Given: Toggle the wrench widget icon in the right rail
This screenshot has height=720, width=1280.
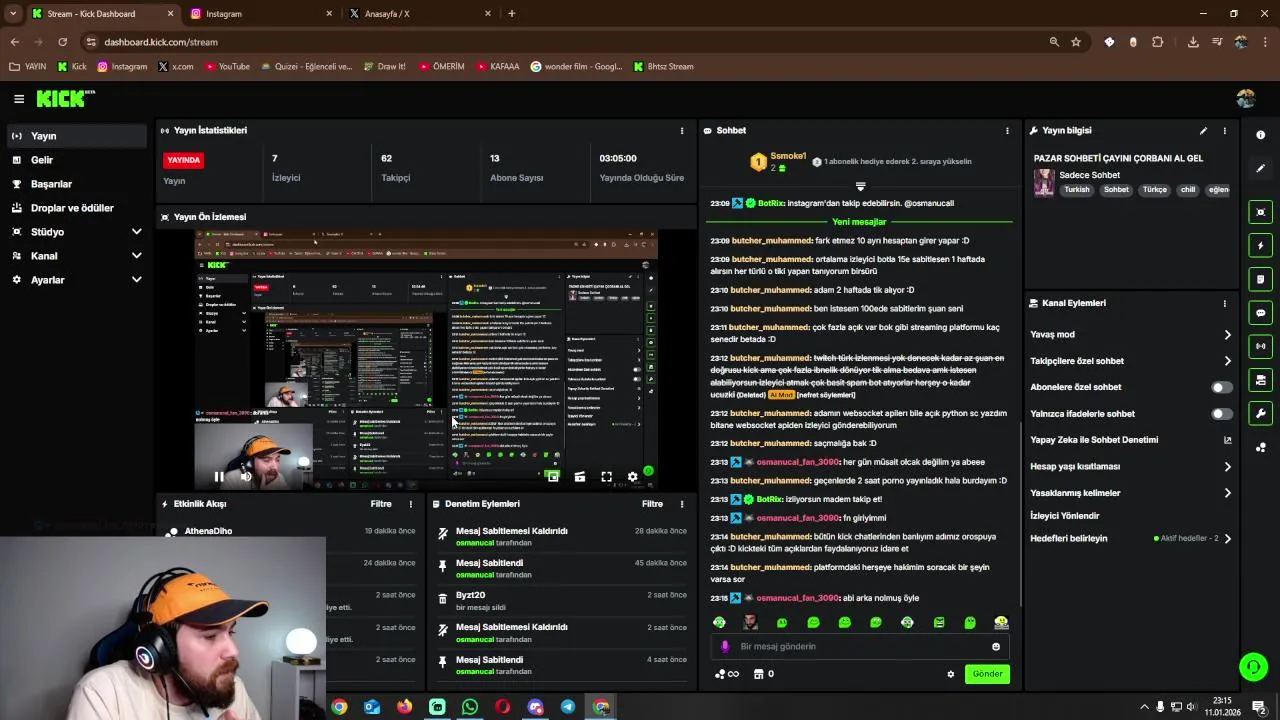Looking at the screenshot, I should point(1260,413).
